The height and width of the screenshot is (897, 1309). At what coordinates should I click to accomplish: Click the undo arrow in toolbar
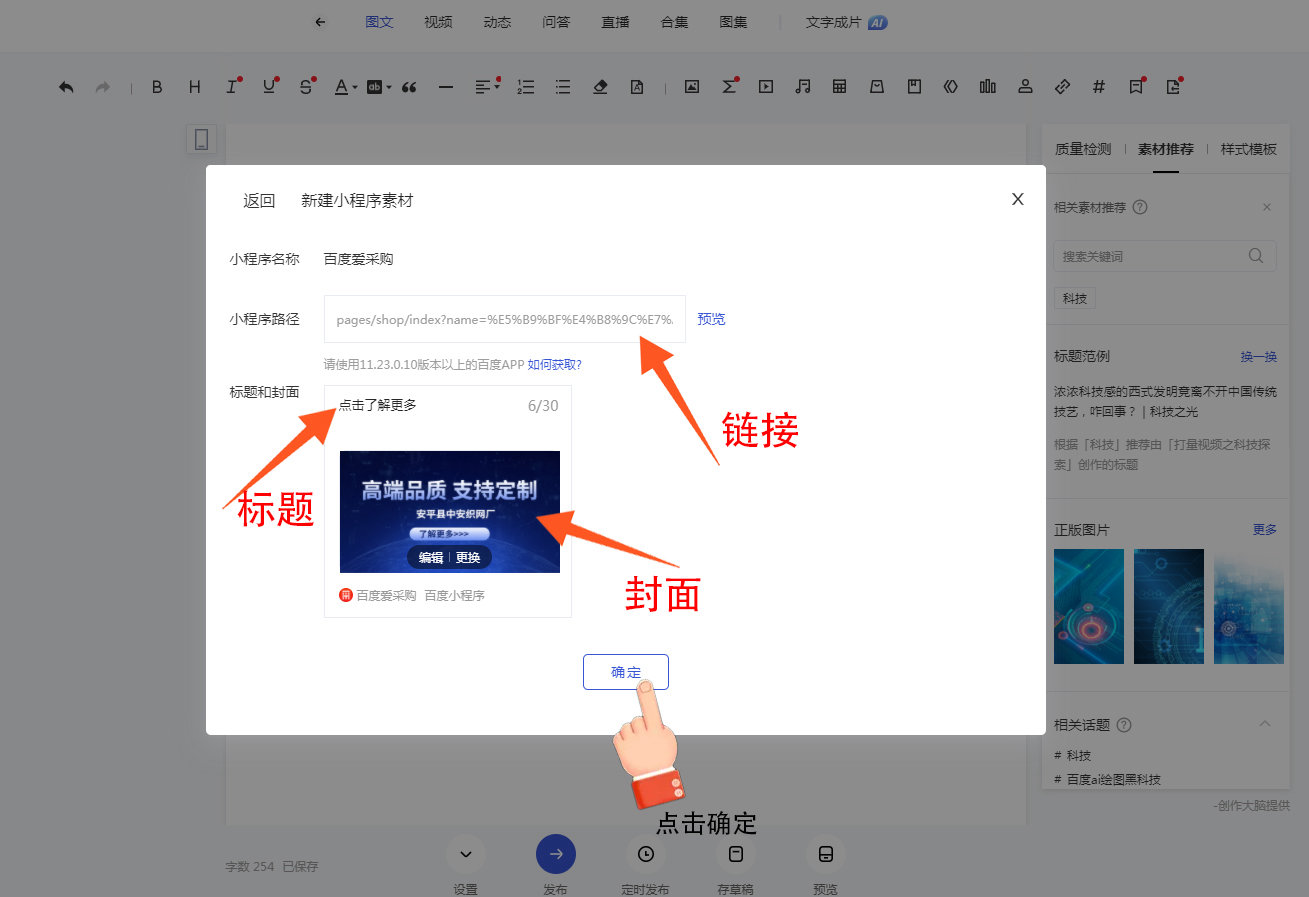(66, 87)
